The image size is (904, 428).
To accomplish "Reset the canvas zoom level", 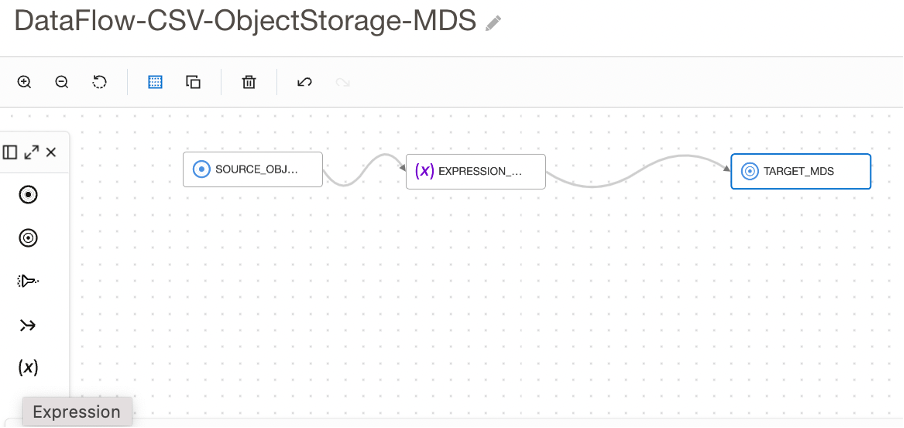I will tap(100, 82).
